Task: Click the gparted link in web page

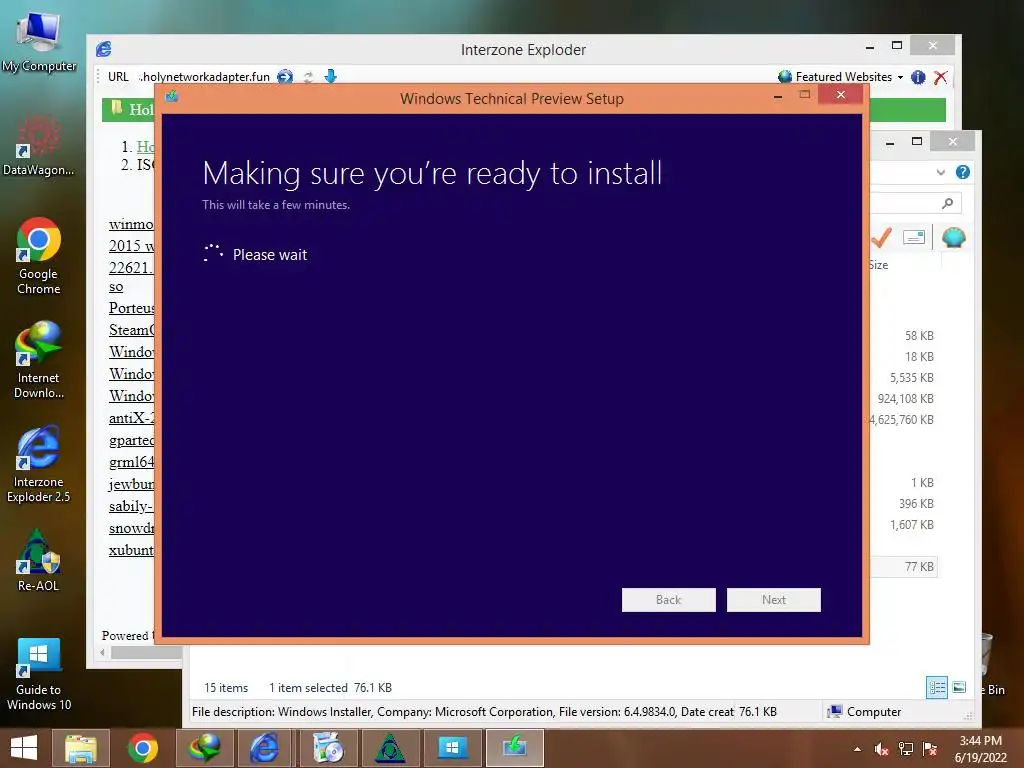Action: 131,440
